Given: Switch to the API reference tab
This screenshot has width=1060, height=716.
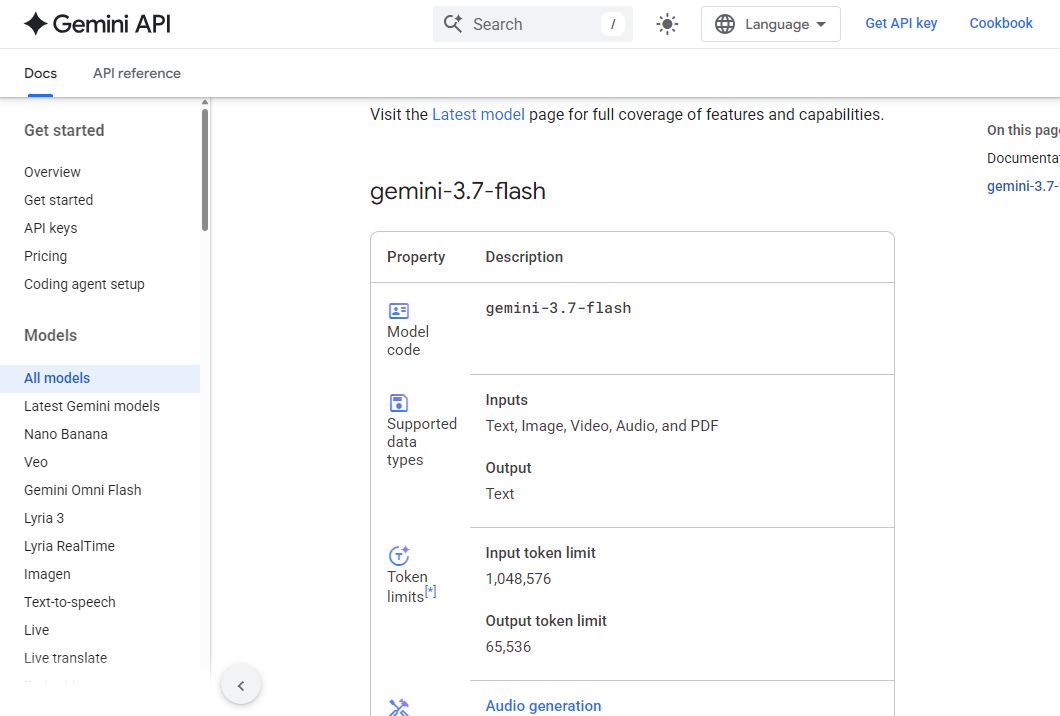Looking at the screenshot, I should pos(137,73).
